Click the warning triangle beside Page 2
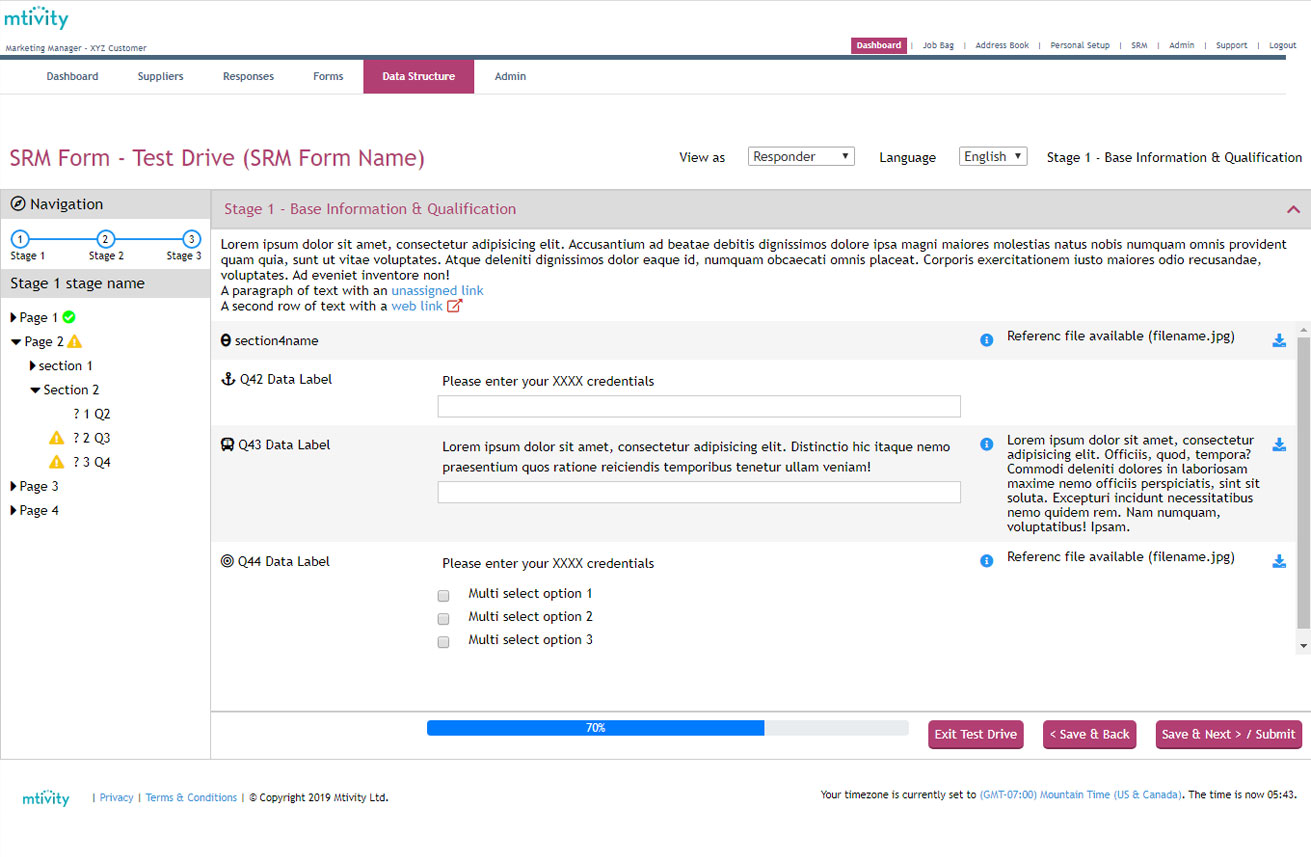Viewport: 1311px width, 857px height. point(75,341)
